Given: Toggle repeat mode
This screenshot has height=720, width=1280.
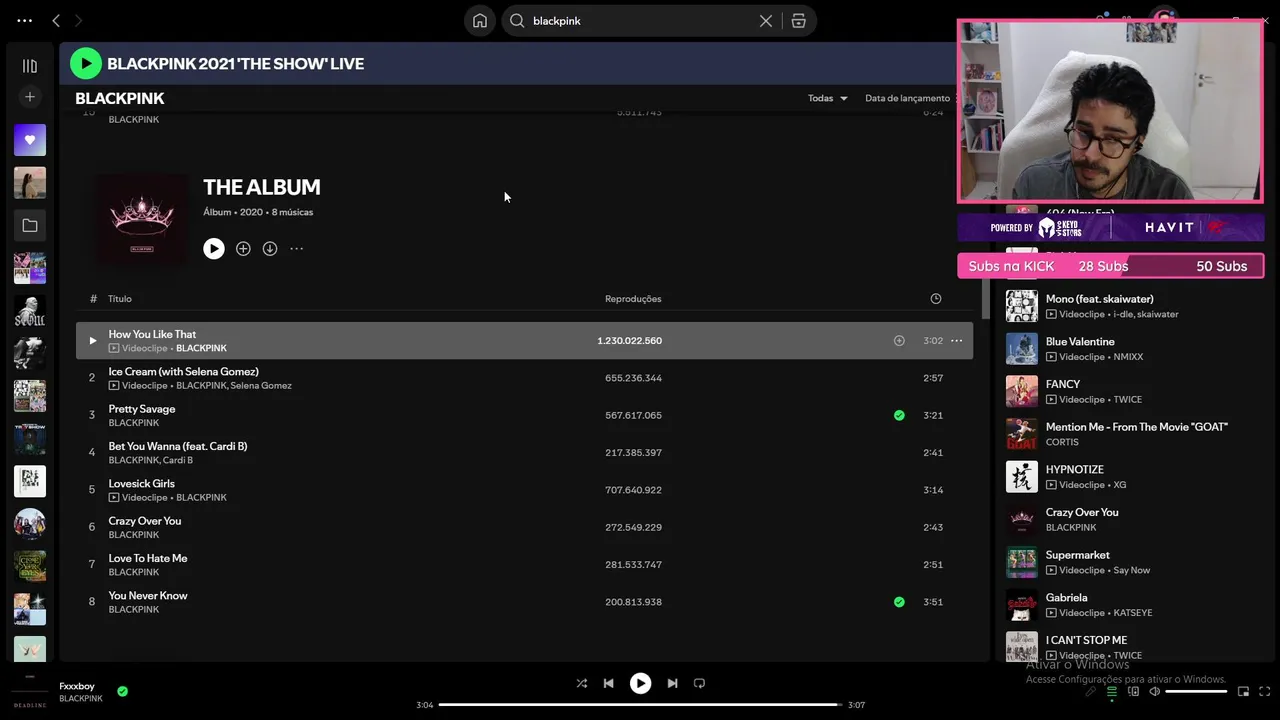Looking at the screenshot, I should click(x=699, y=684).
